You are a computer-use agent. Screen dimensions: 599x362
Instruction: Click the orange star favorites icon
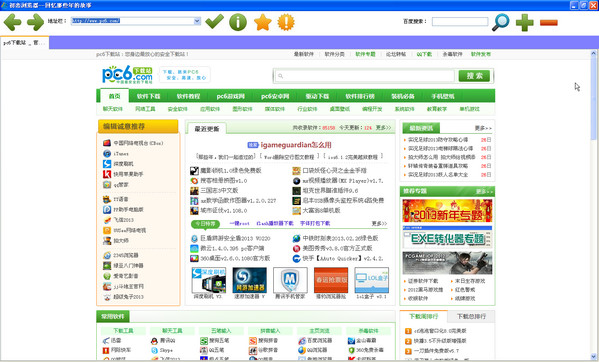(263, 22)
